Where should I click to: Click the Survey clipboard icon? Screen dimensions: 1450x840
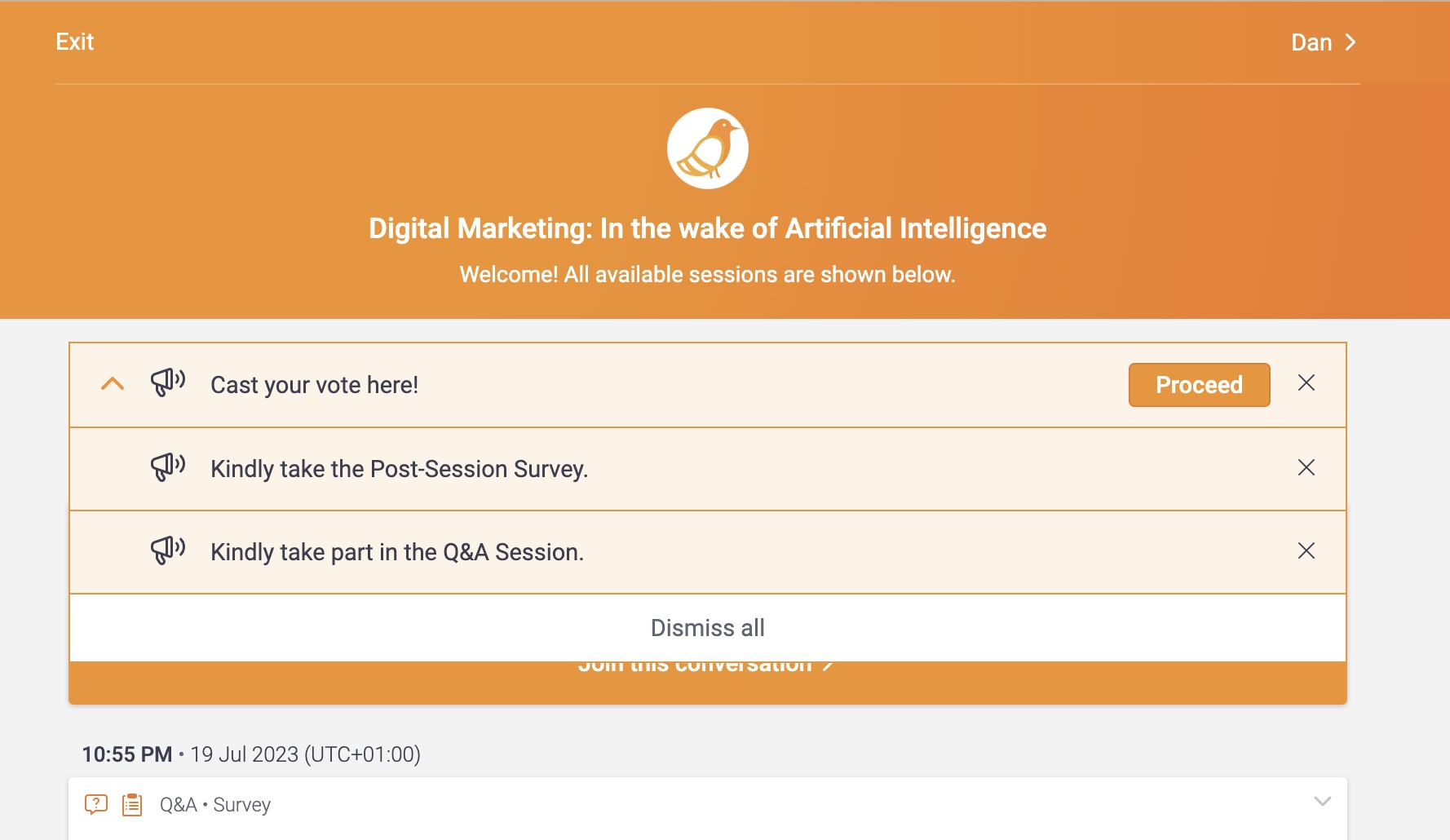coord(132,805)
